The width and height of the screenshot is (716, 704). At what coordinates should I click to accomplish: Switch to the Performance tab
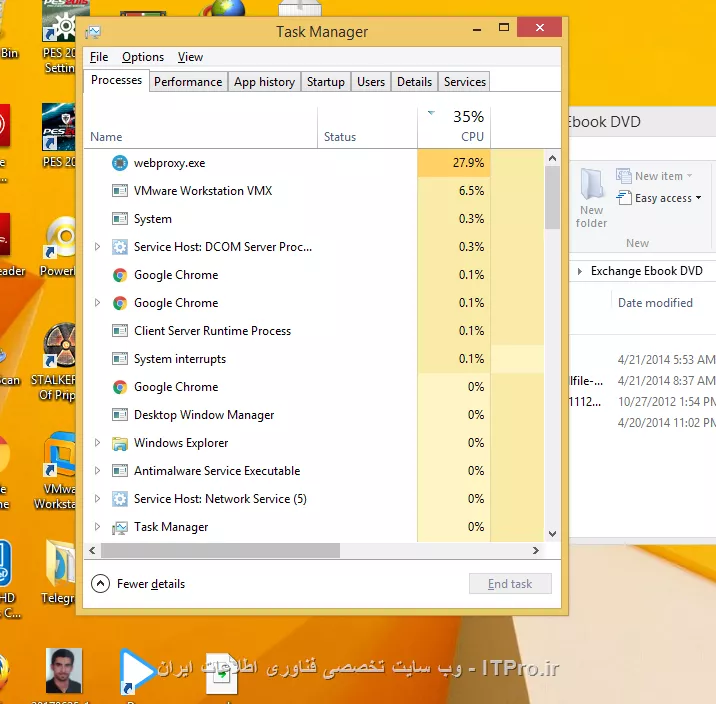click(188, 82)
